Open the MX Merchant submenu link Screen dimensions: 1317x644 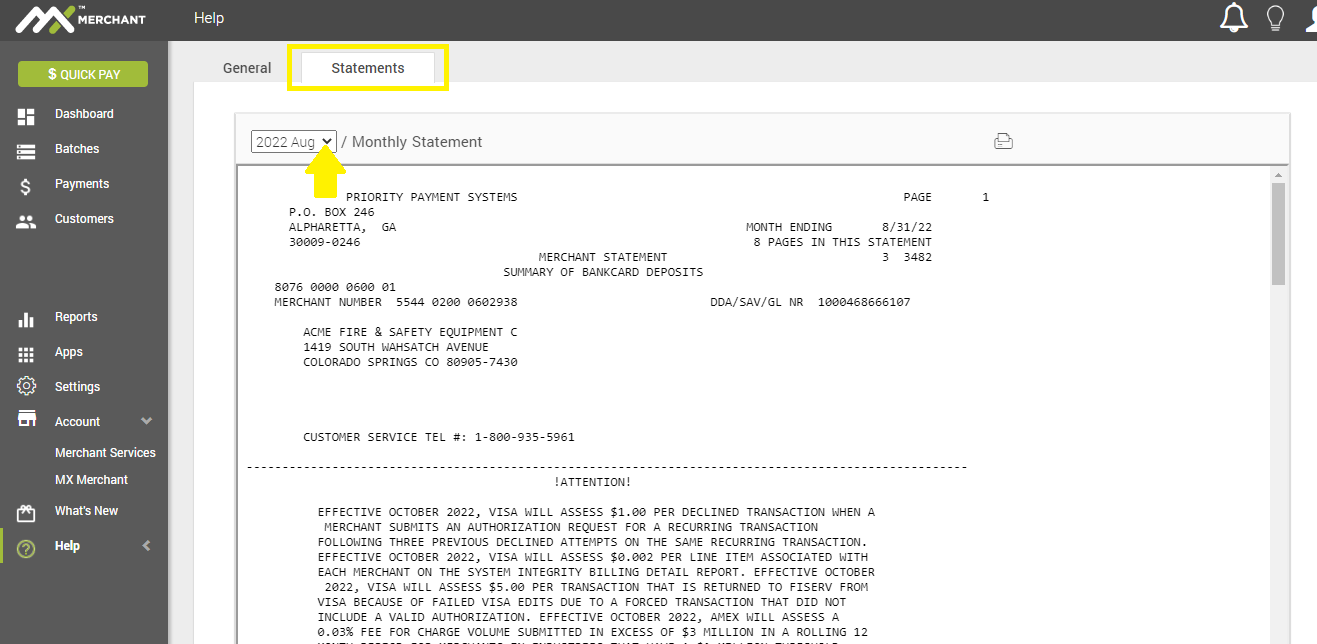(x=91, y=480)
